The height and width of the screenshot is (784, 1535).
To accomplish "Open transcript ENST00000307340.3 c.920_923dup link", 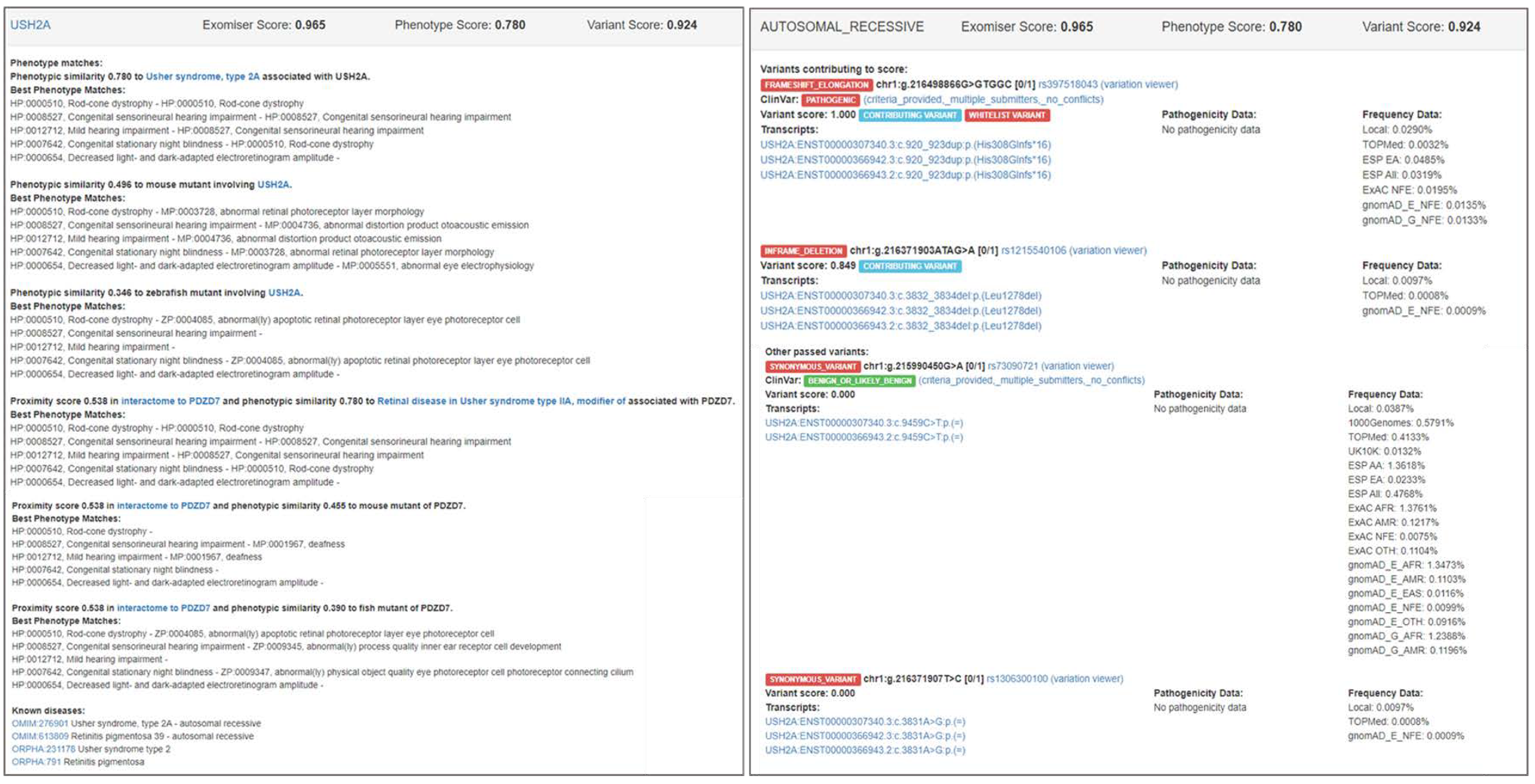I will point(905,145).
